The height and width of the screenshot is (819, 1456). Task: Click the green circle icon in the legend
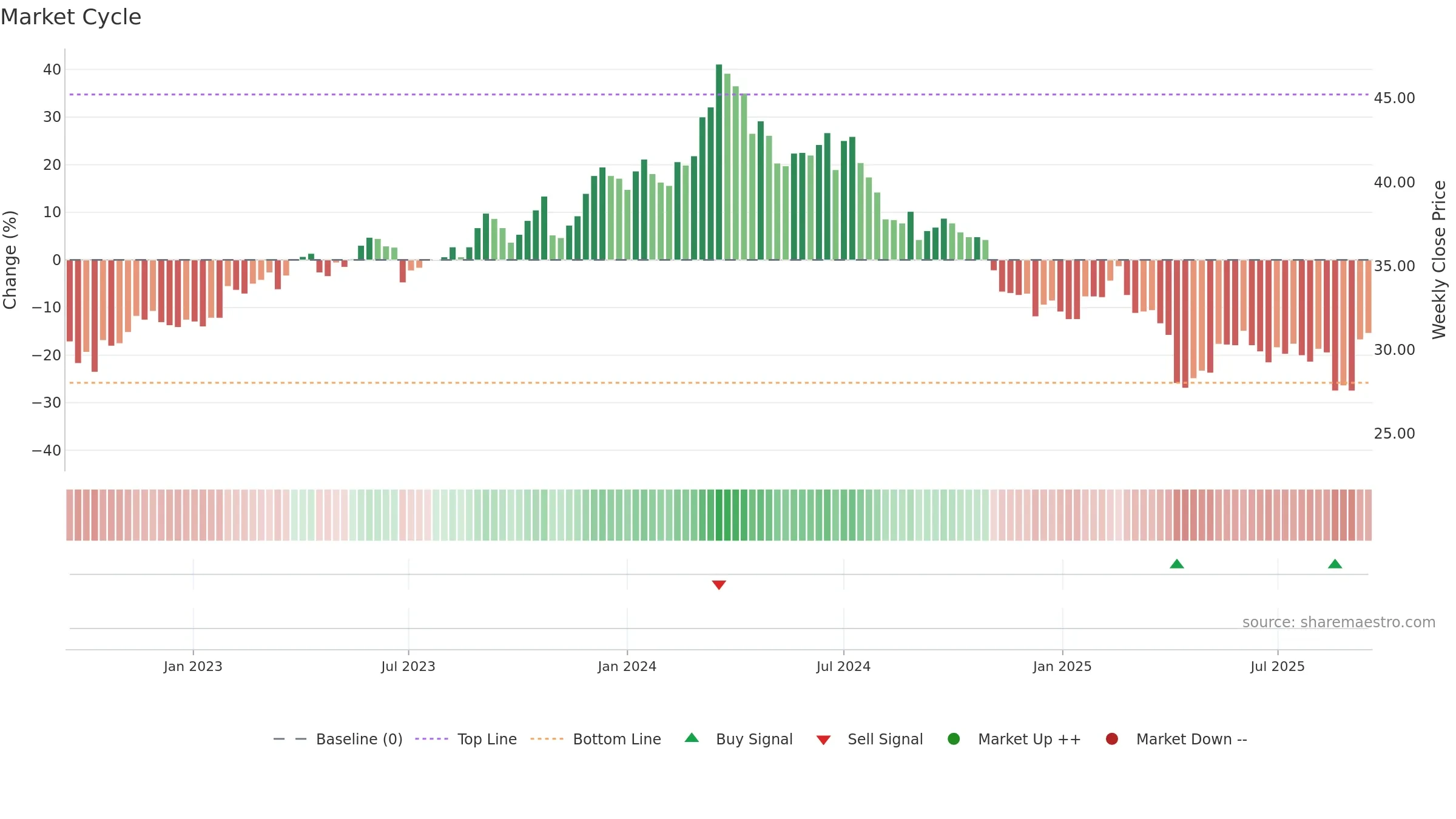[954, 739]
